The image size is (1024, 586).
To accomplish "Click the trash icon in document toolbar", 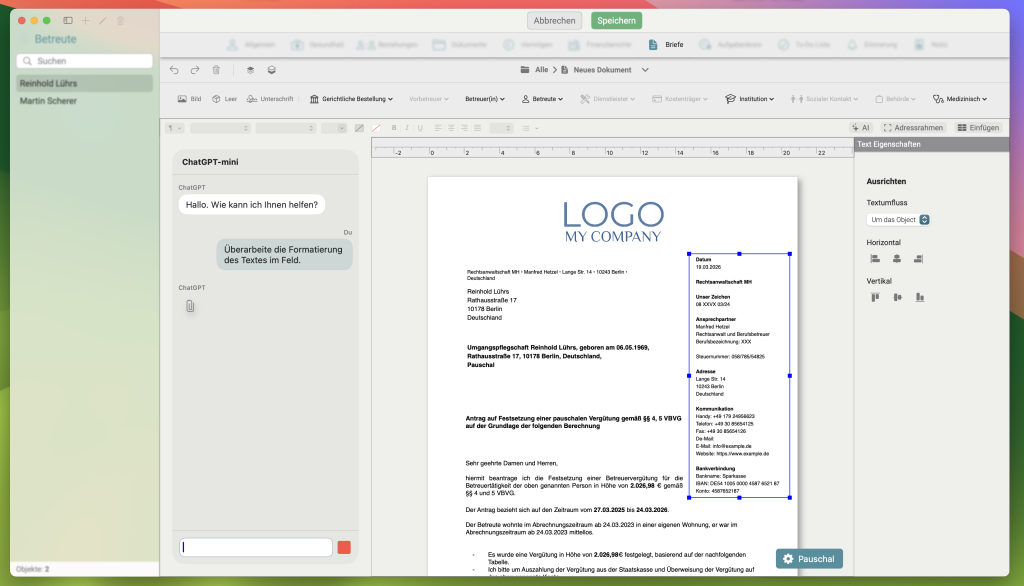I will pyautogui.click(x=216, y=70).
